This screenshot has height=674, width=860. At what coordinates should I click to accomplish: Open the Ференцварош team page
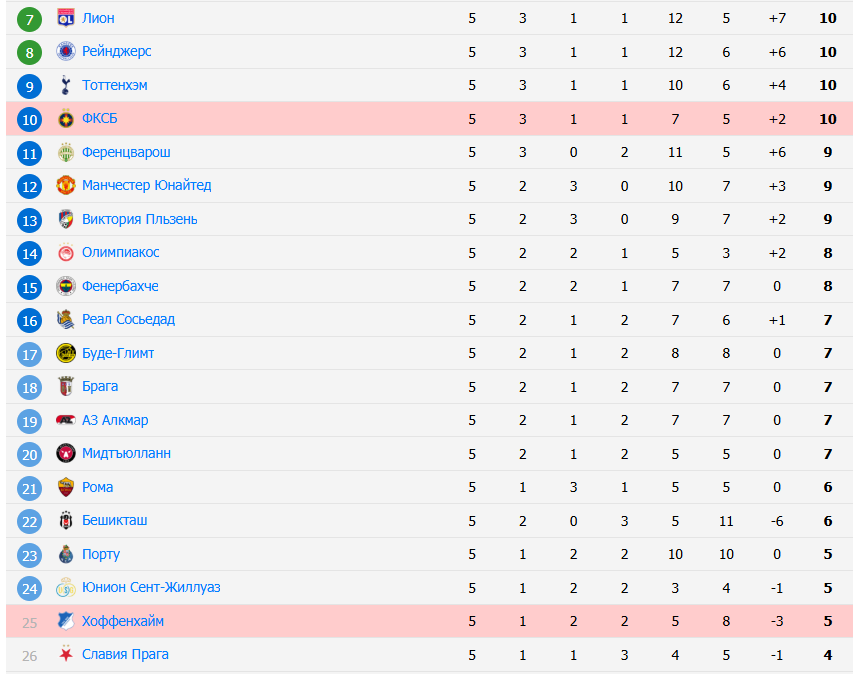point(126,152)
